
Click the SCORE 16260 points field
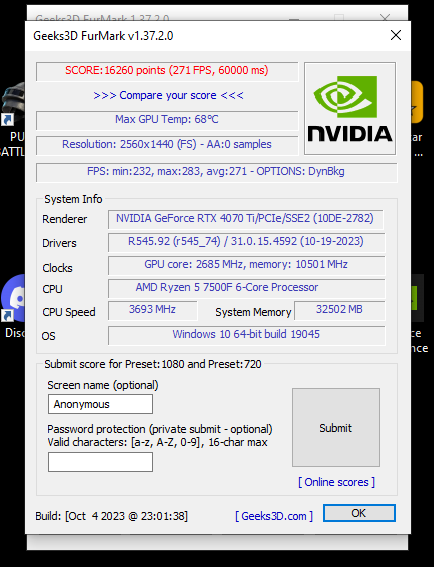(167, 71)
